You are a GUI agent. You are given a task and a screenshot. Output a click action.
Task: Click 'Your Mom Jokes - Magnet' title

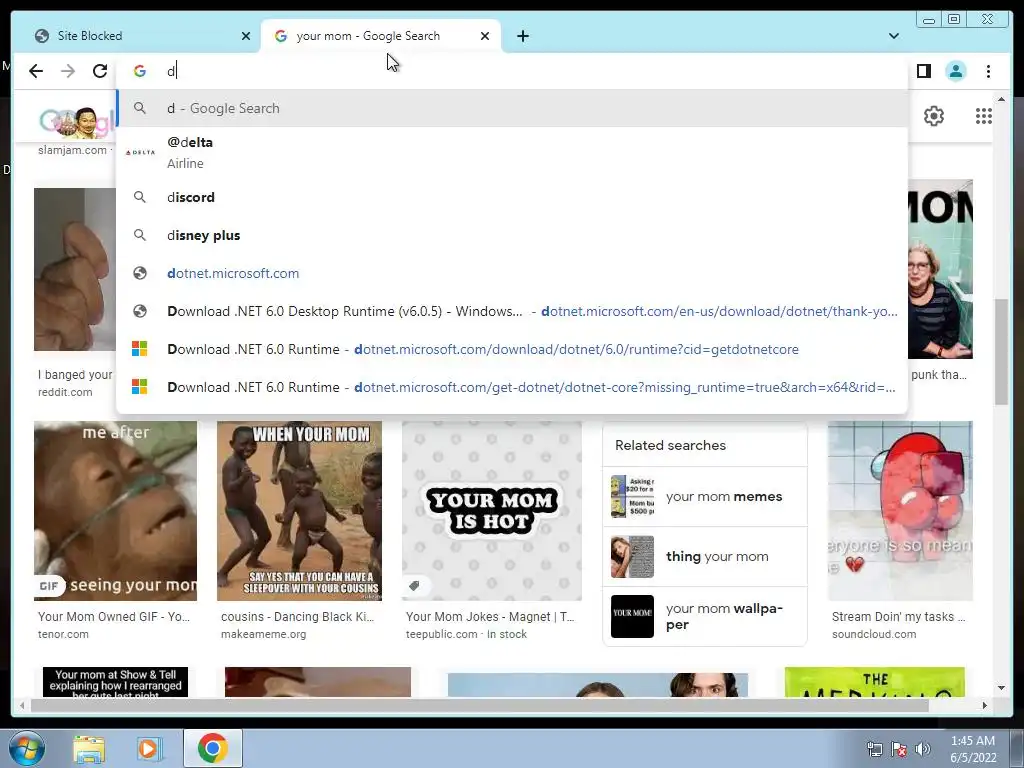[490, 616]
